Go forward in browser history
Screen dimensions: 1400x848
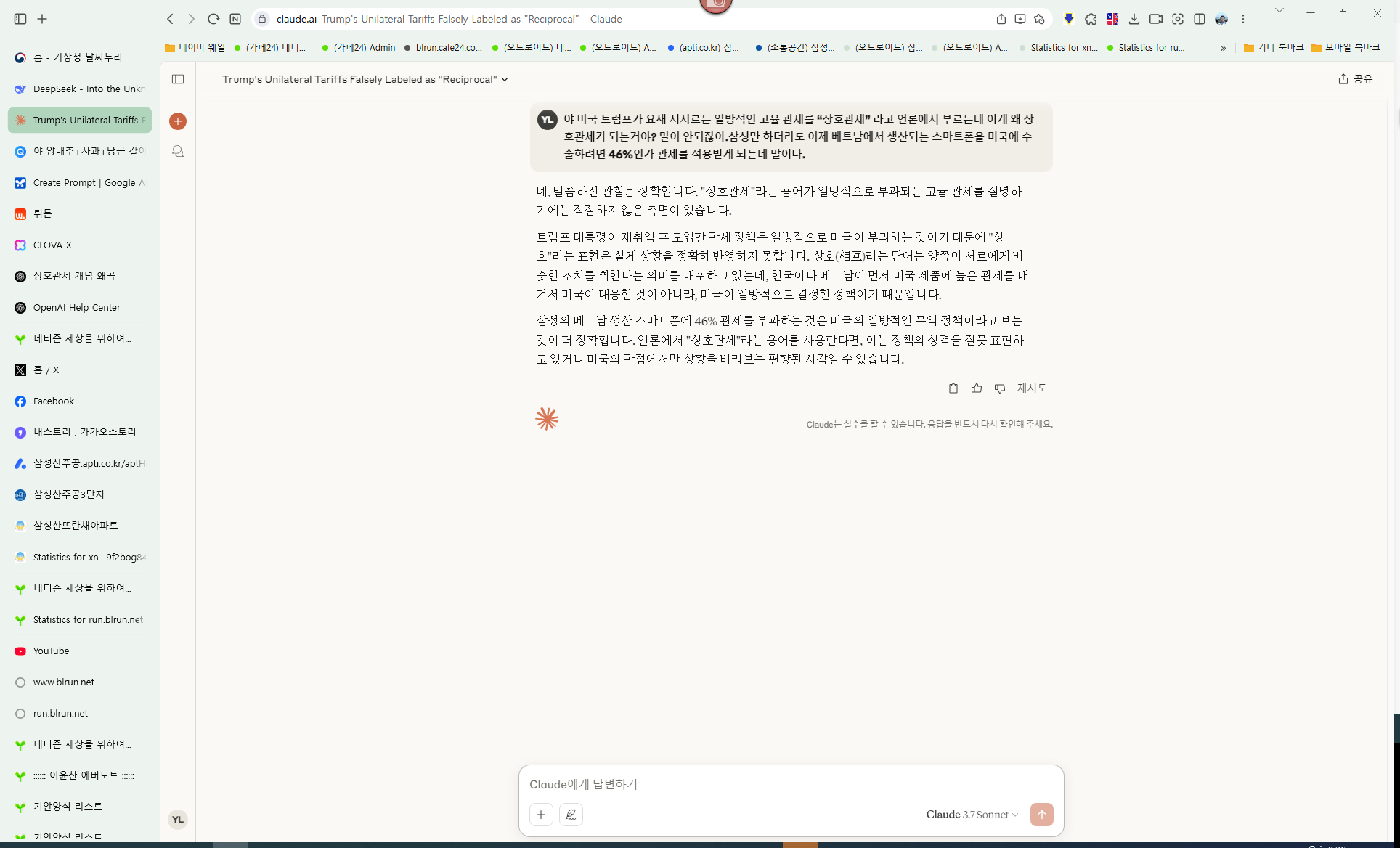(191, 19)
